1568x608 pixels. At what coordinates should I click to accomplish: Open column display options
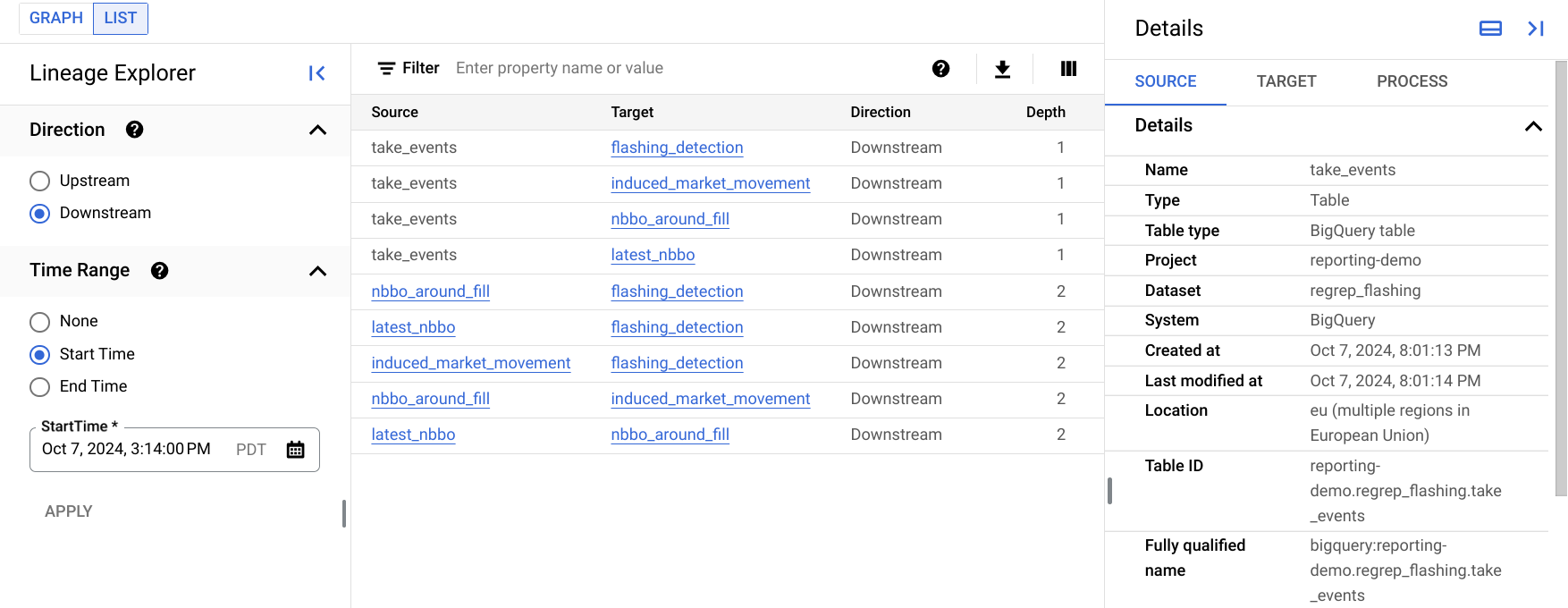(x=1068, y=69)
